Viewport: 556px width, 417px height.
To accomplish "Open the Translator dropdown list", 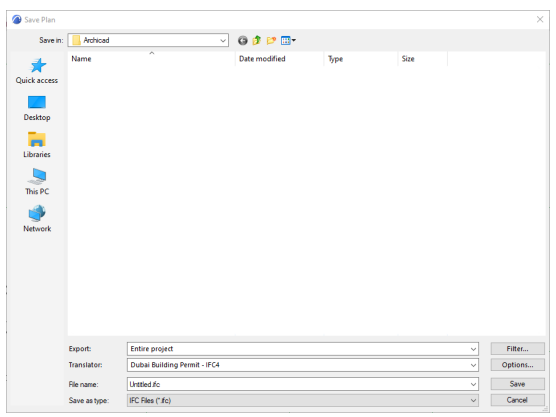I will (302, 365).
